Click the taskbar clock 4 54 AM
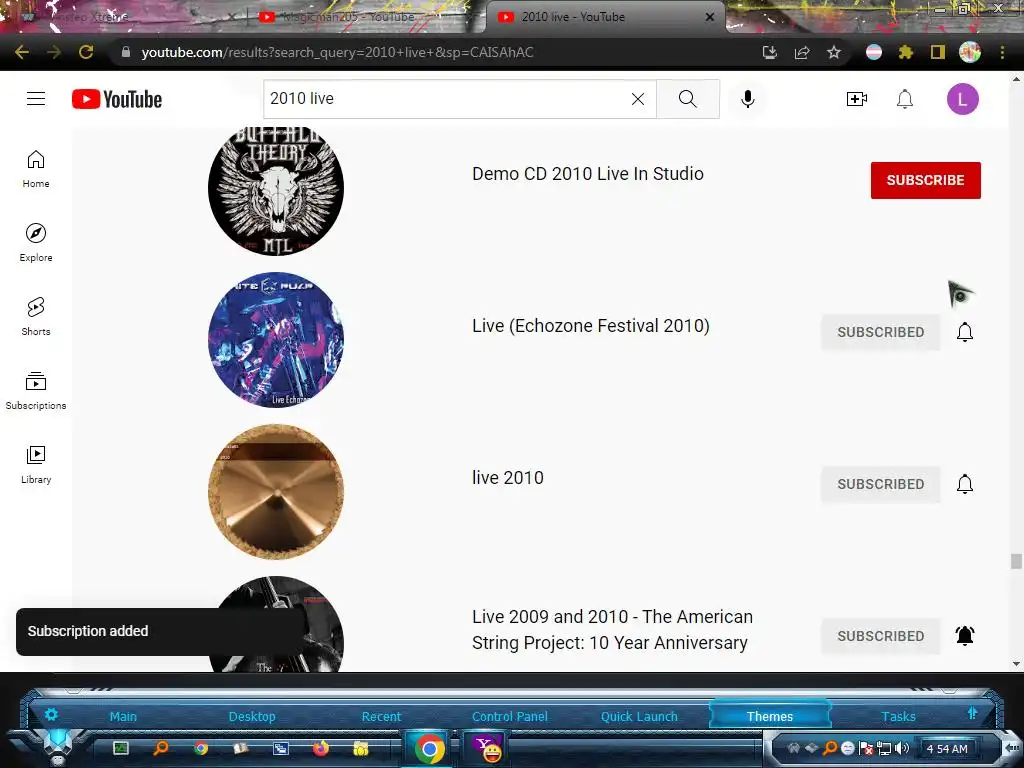 [x=947, y=749]
